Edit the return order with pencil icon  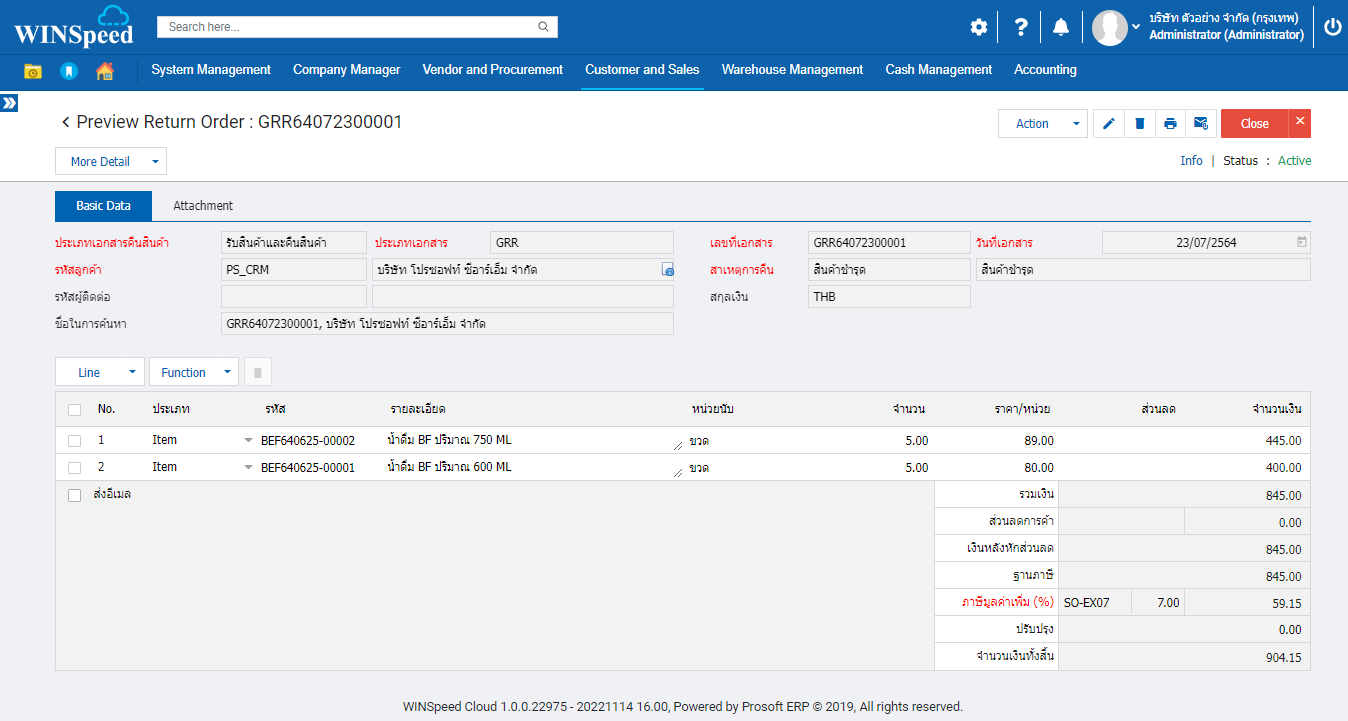click(1108, 123)
